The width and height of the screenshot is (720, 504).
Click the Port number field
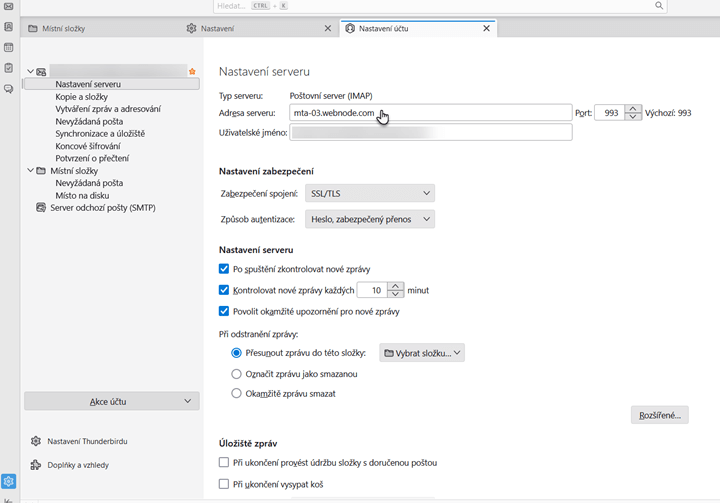coord(610,113)
